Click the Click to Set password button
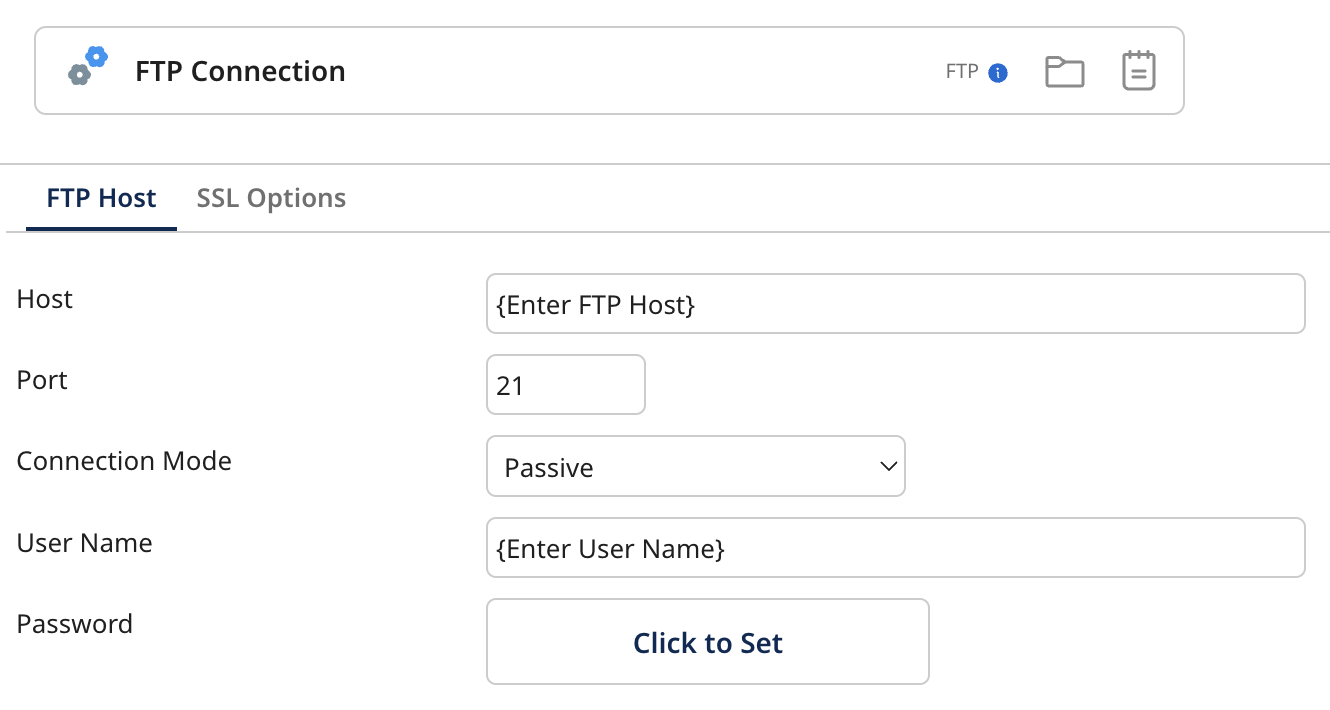 tap(707, 642)
